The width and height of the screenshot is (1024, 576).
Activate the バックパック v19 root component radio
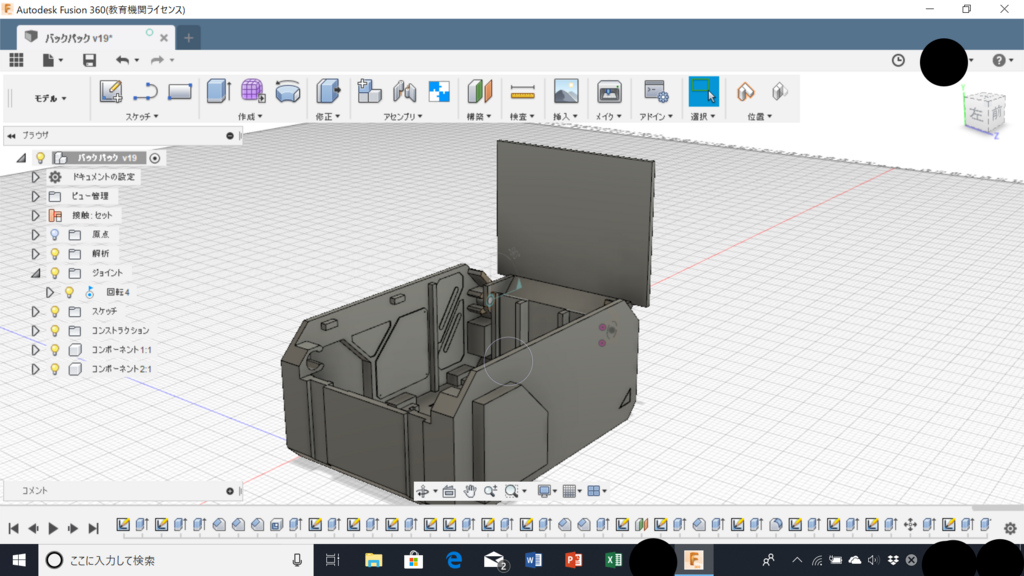click(x=155, y=158)
